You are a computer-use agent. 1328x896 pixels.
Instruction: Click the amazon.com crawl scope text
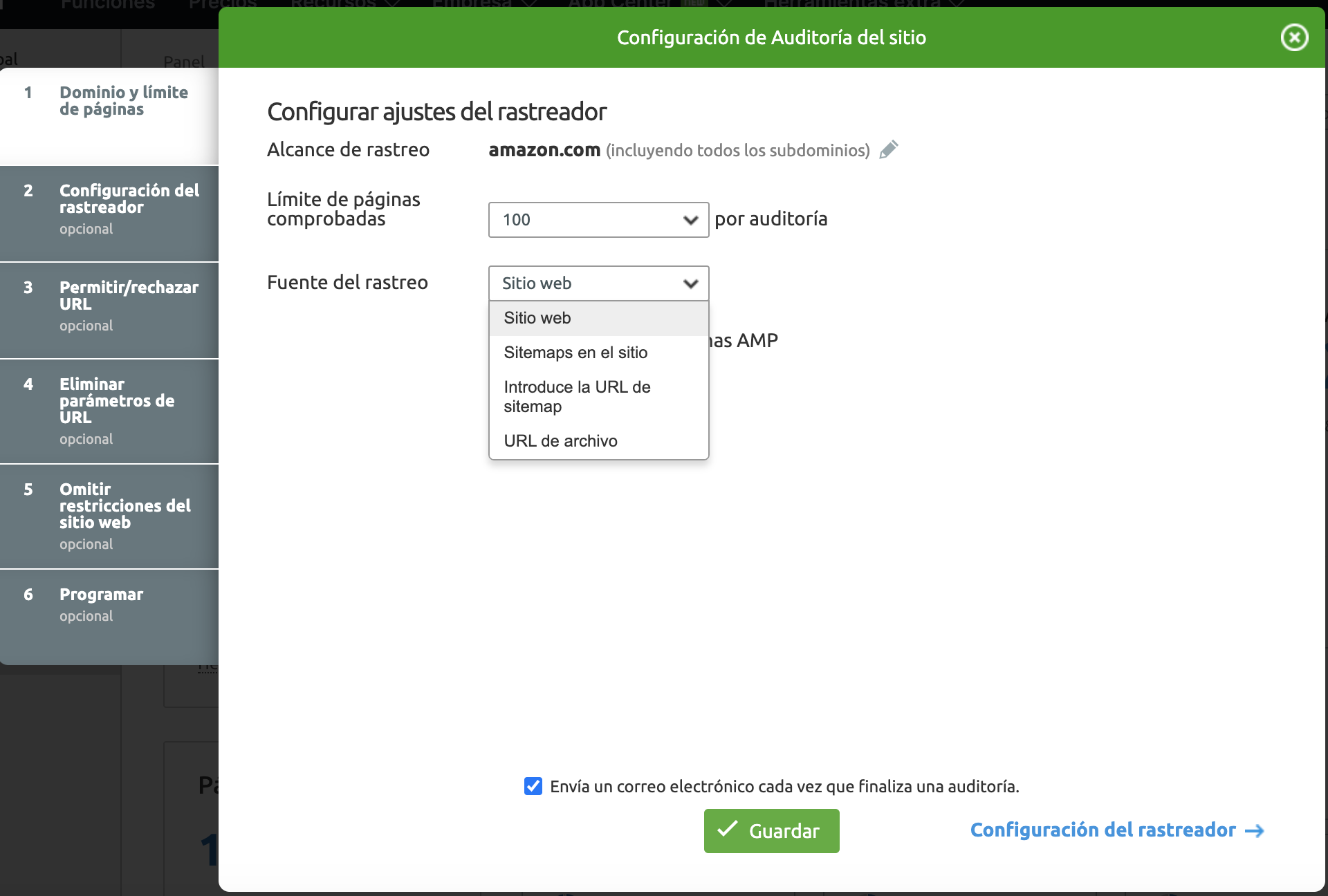tap(544, 150)
